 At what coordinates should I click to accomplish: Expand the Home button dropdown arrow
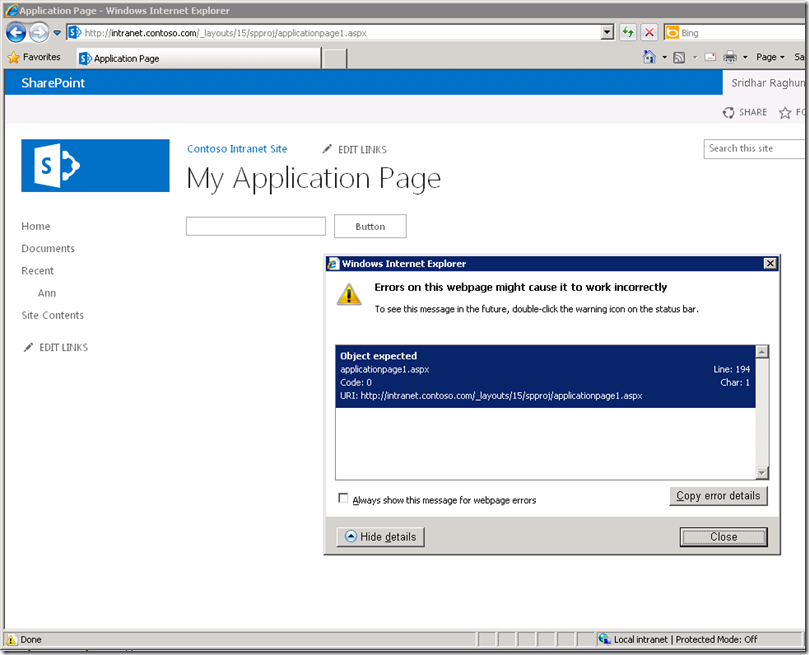665,57
